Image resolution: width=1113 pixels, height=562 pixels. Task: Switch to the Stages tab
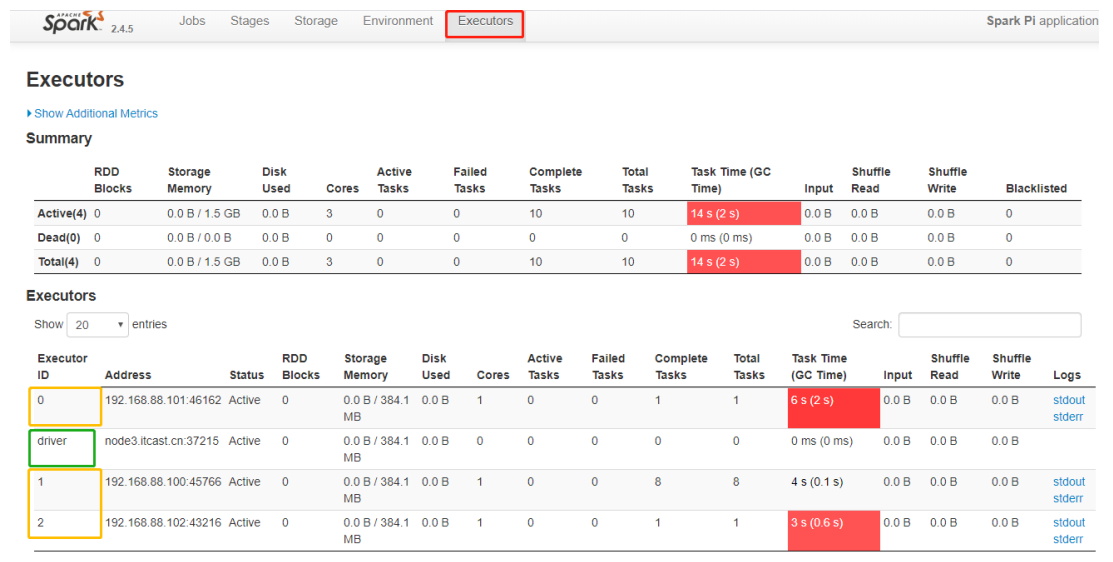[x=249, y=21]
